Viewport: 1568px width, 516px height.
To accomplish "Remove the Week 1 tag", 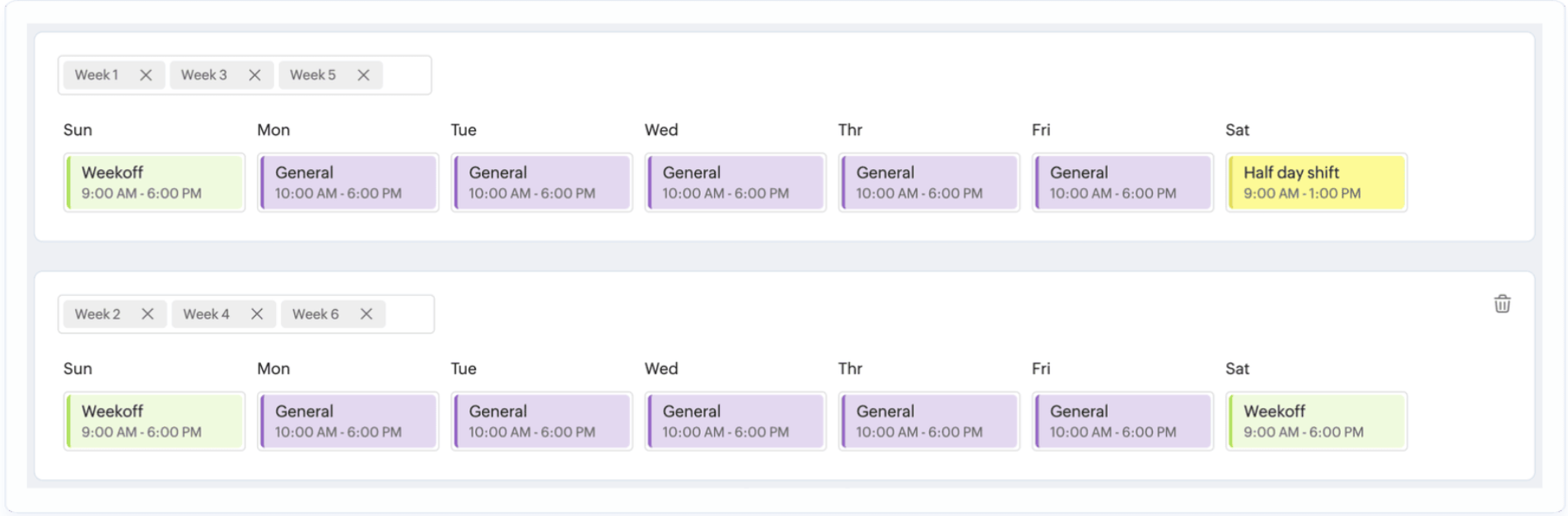I will pos(146,75).
